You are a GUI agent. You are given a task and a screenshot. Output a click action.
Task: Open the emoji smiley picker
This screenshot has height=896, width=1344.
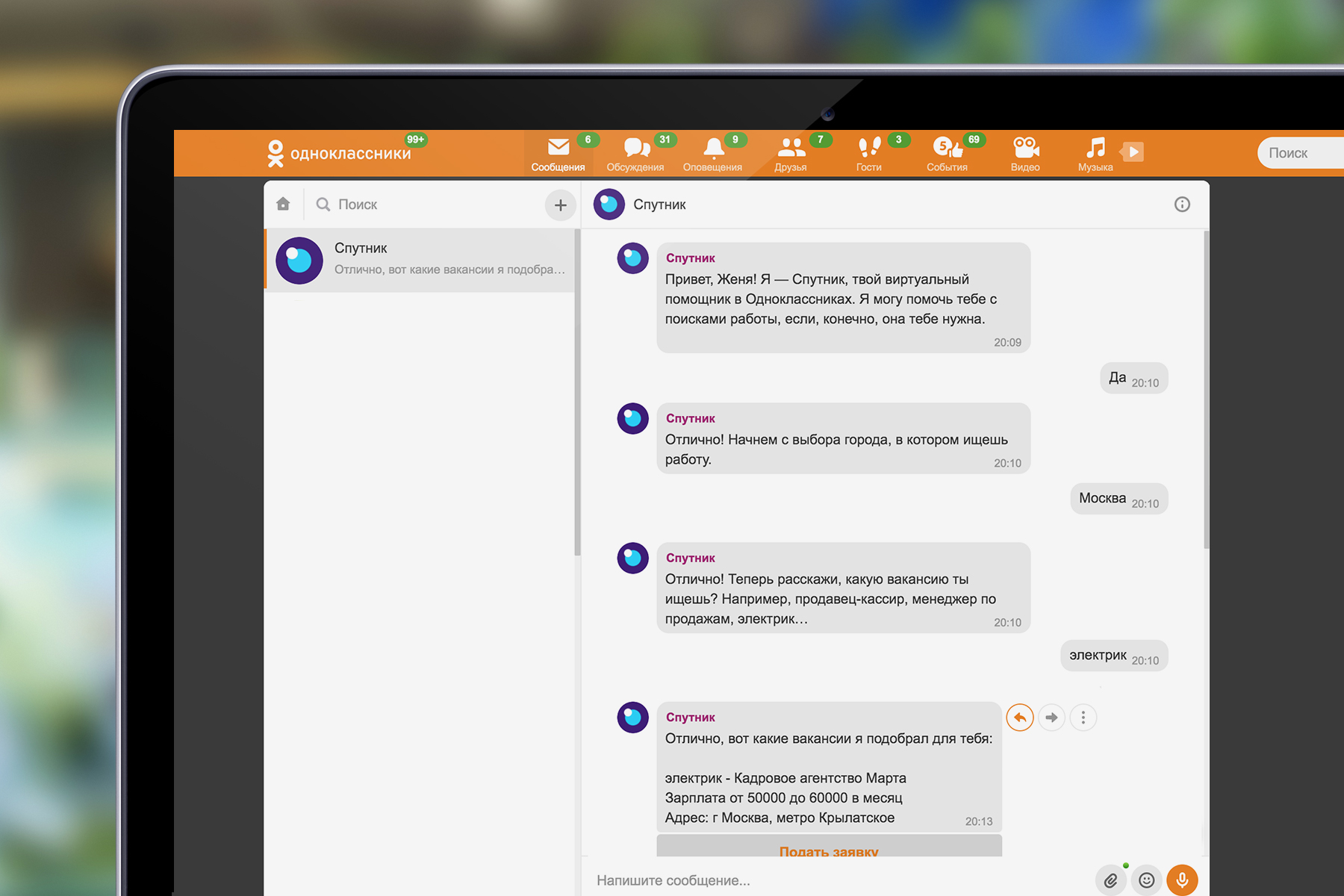point(1147,880)
